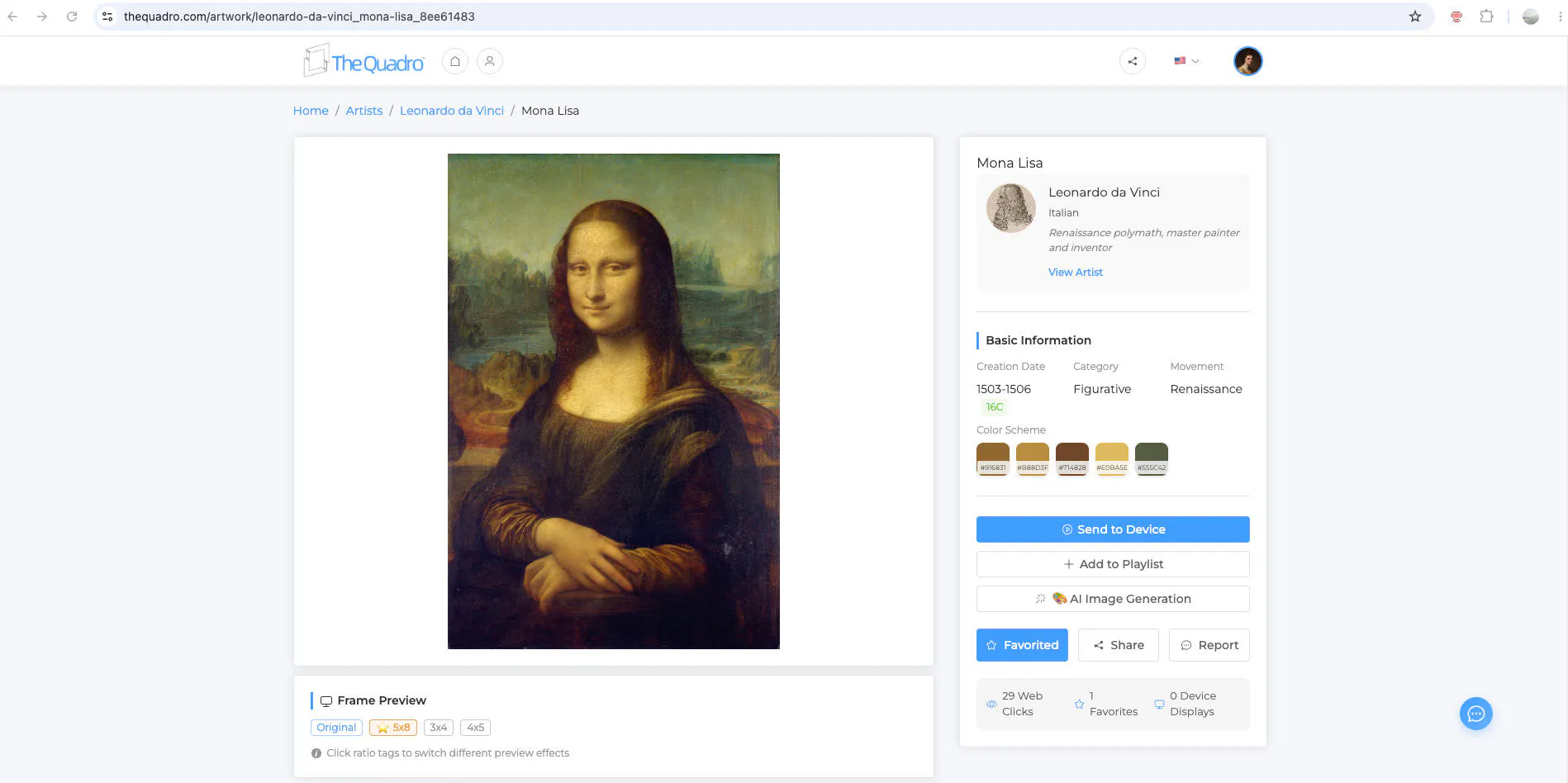
Task: Click Send to Device button
Action: point(1113,529)
